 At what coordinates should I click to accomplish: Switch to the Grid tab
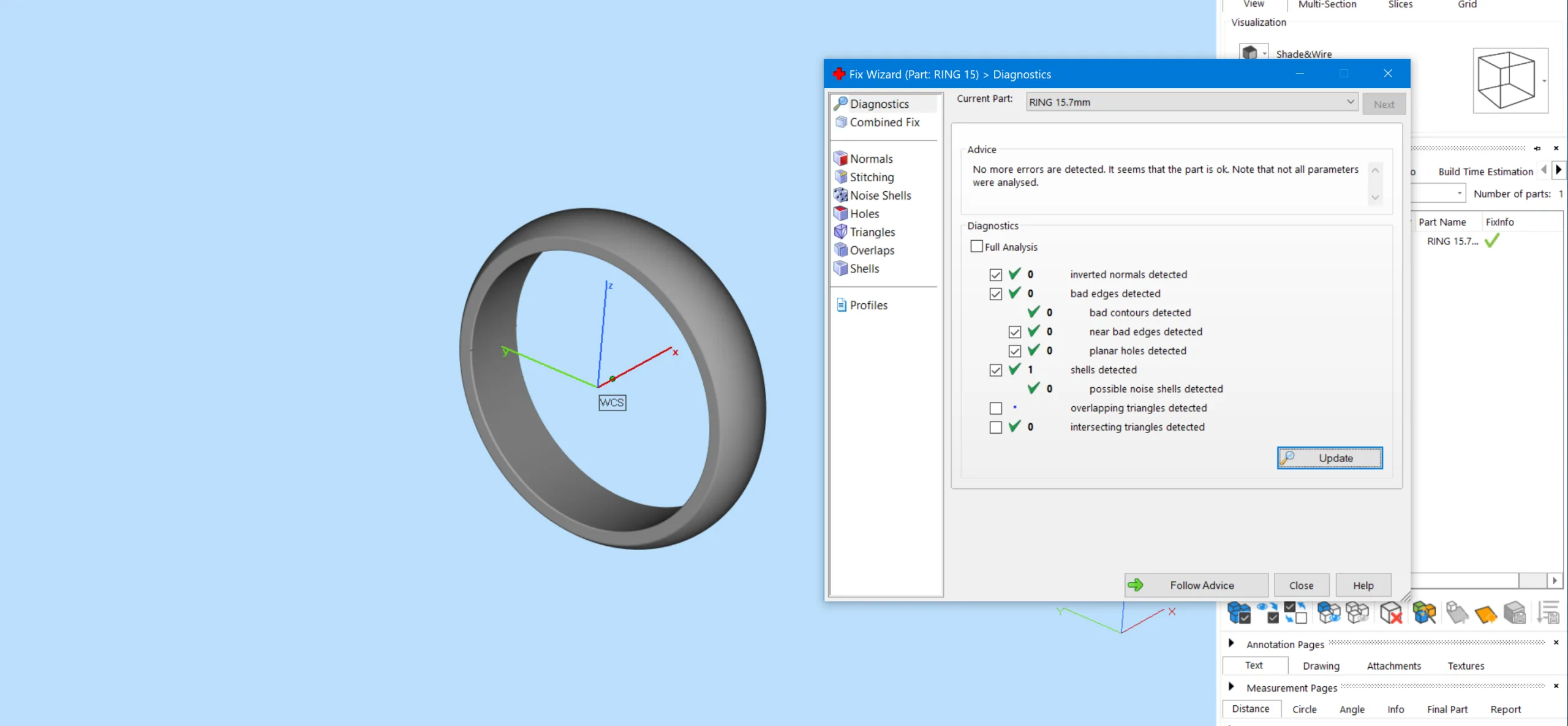click(x=1467, y=5)
